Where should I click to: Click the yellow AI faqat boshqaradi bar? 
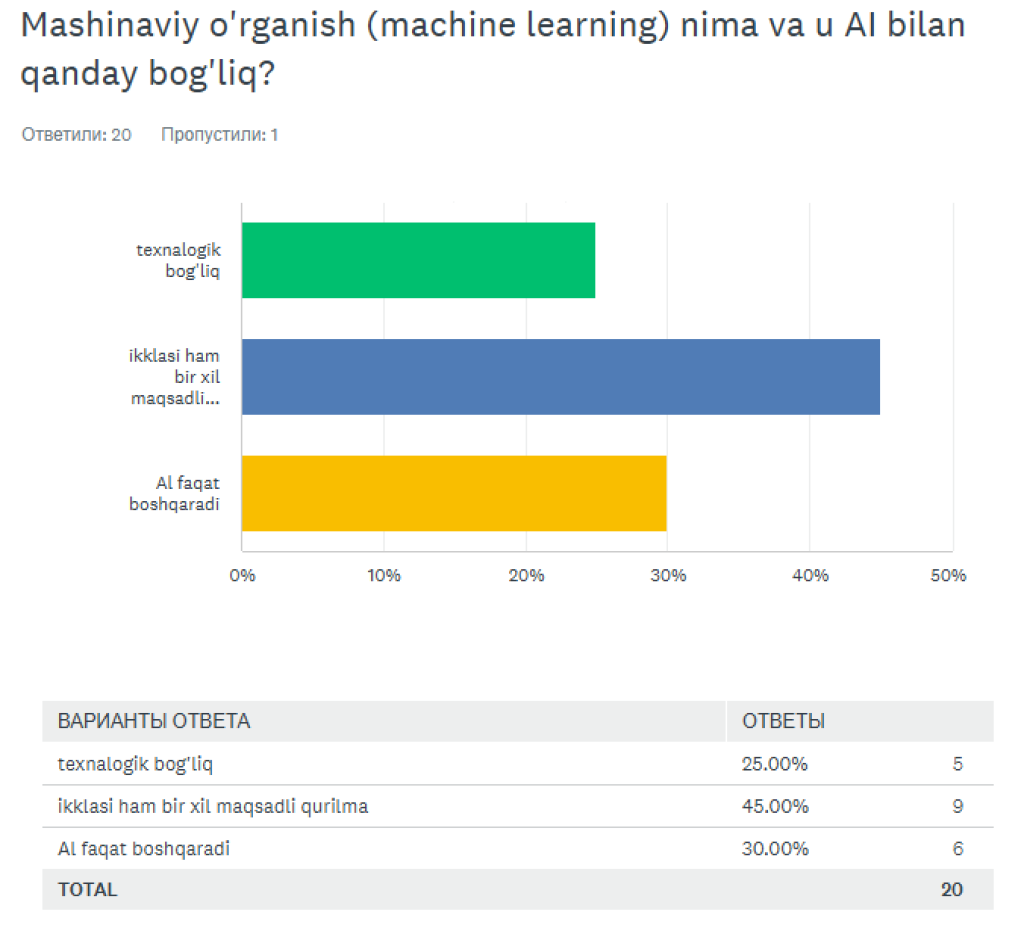click(x=454, y=493)
